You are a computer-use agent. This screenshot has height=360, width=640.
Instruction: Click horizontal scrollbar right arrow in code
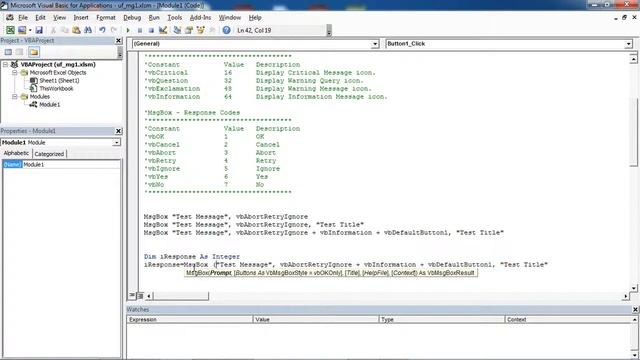click(x=626, y=296)
